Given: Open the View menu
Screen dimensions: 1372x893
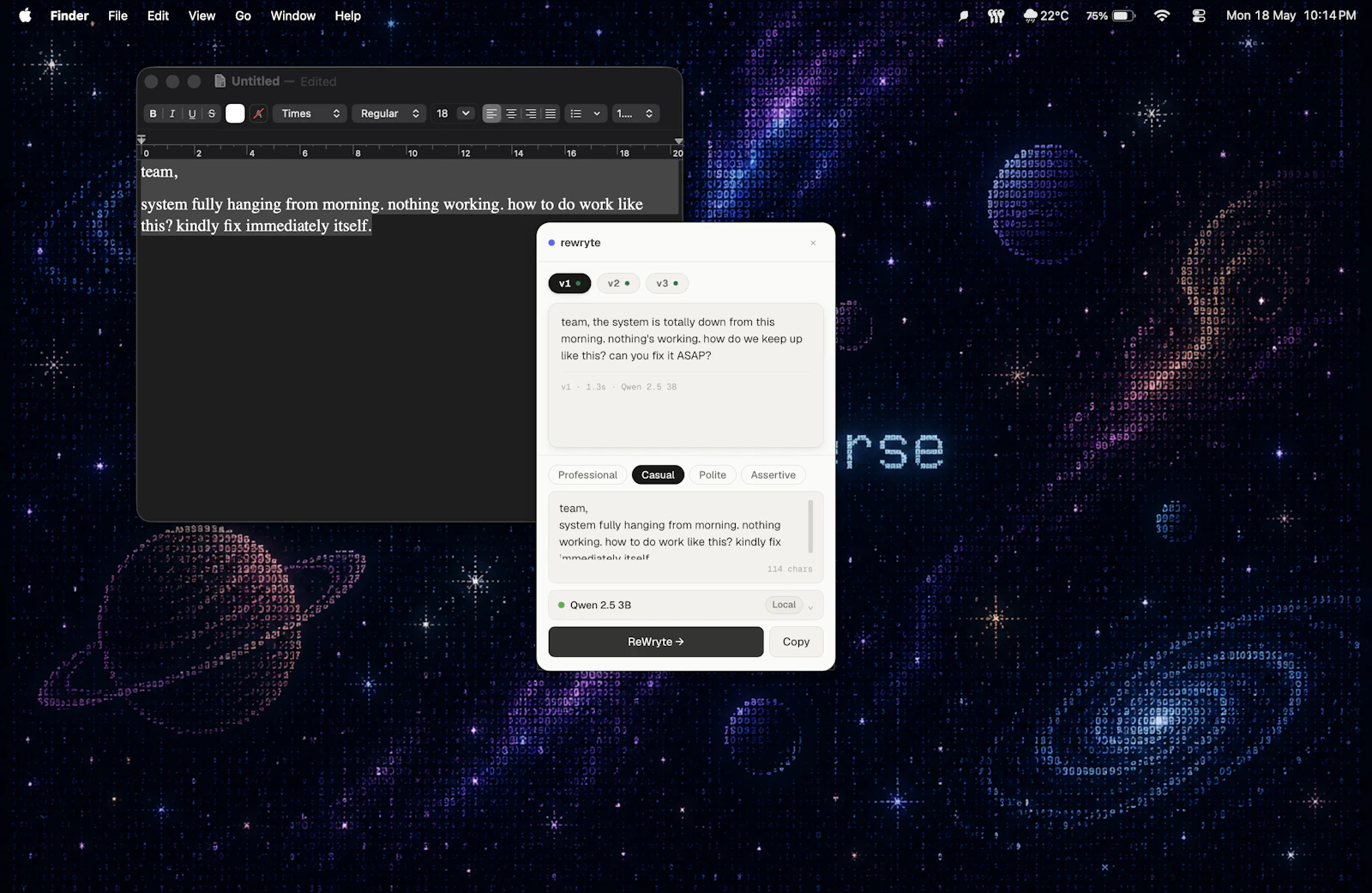Looking at the screenshot, I should pos(202,15).
